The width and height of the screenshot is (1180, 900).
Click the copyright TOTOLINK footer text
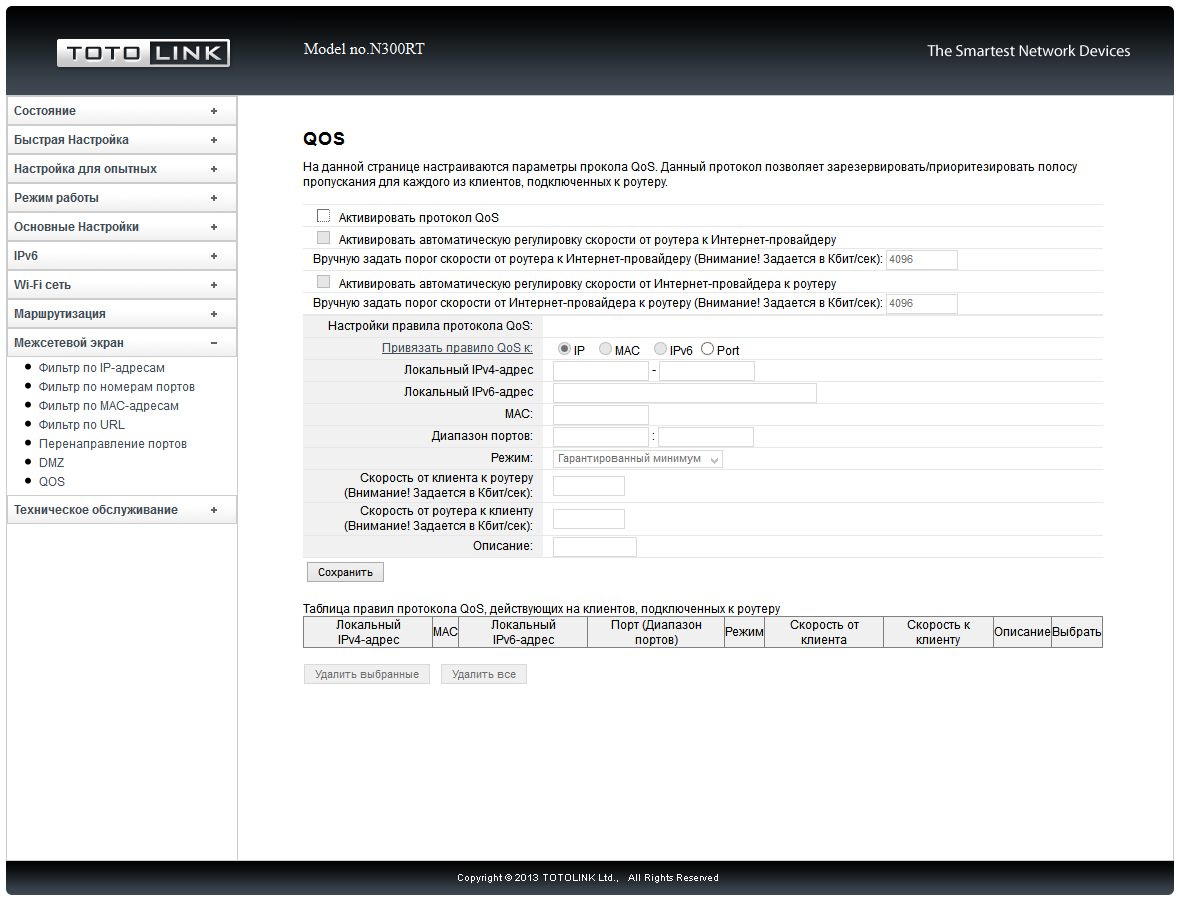[588, 877]
